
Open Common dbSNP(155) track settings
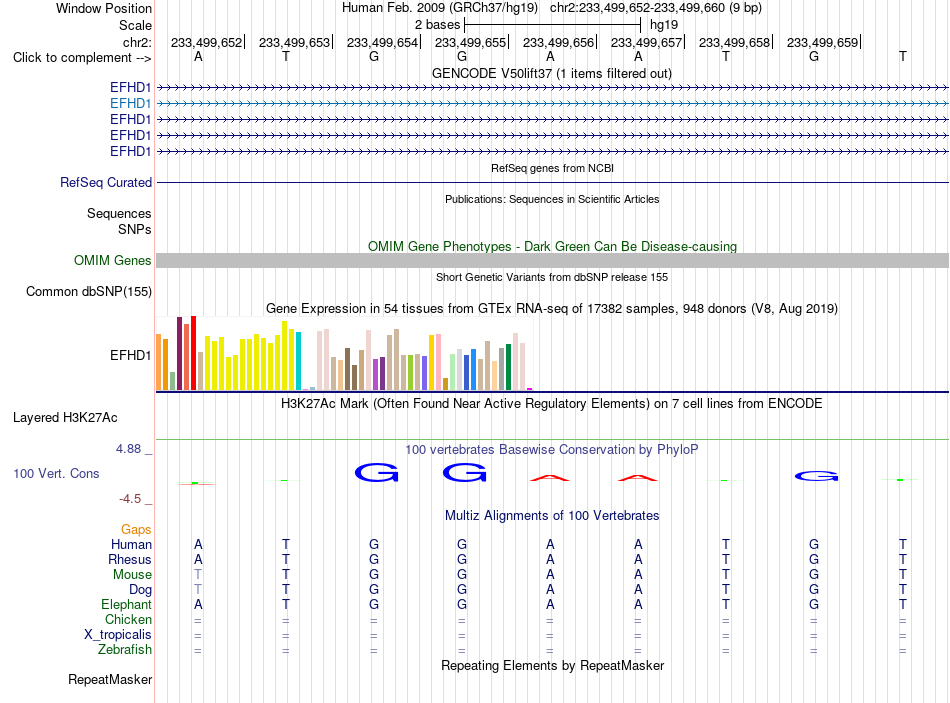pos(89,292)
